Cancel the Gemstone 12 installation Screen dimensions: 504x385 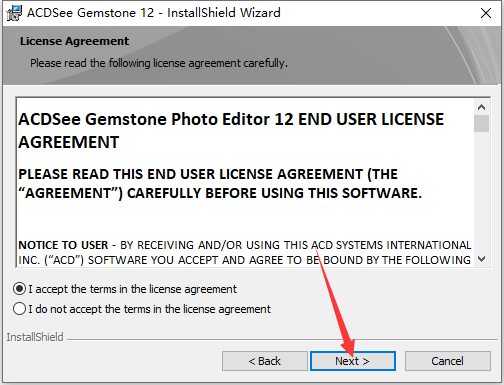click(448, 361)
